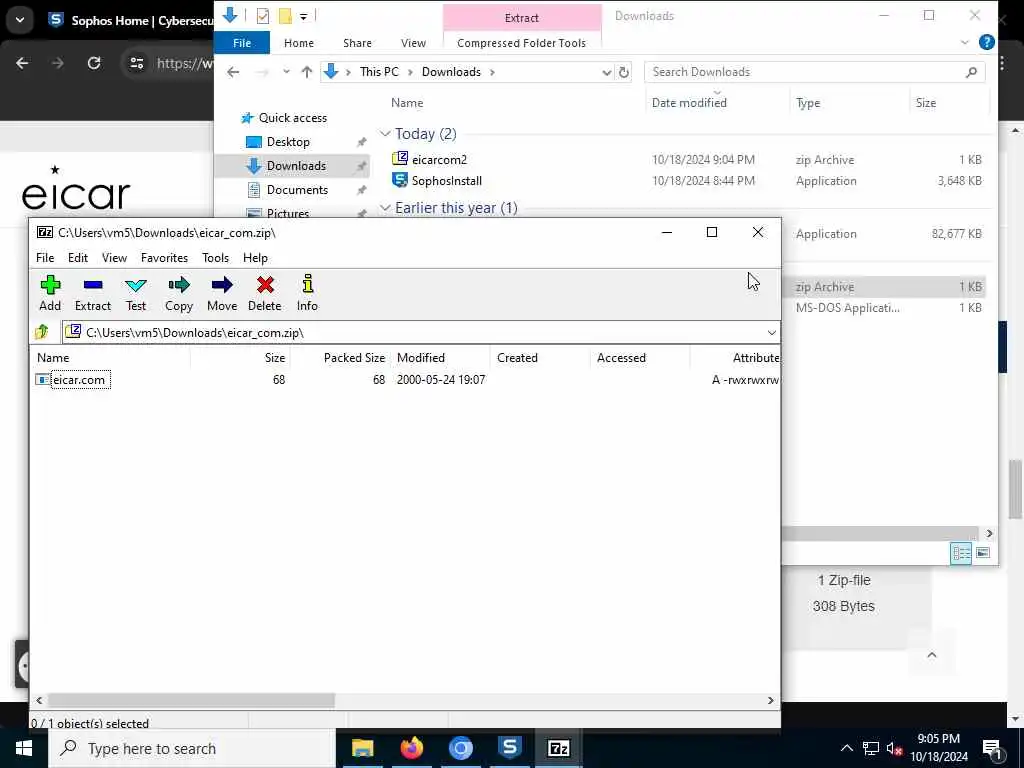The height and width of the screenshot is (768, 1024).
Task: Switch to the Explorer View ribbon tab
Action: [x=413, y=43]
